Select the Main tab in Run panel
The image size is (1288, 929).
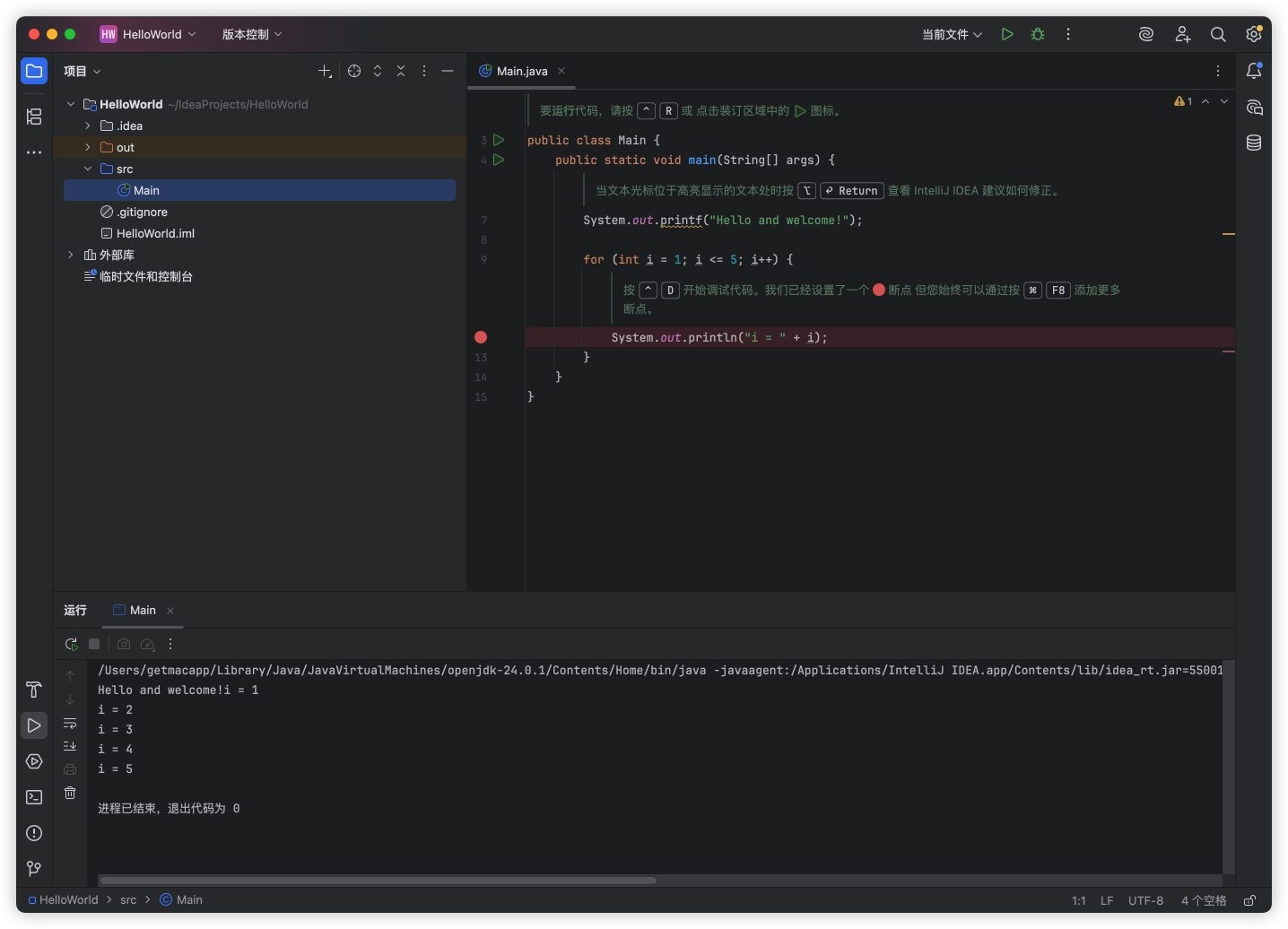click(x=142, y=610)
